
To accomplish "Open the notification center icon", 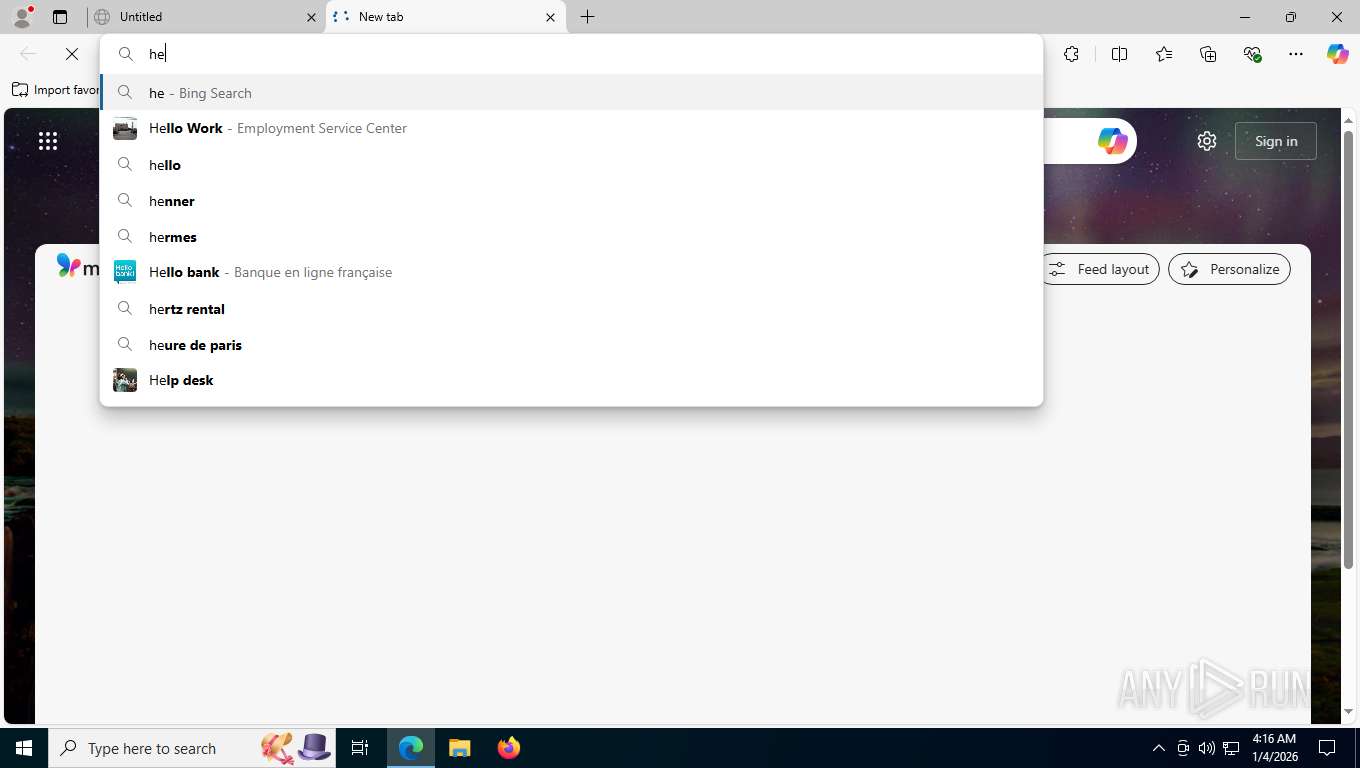I will (x=1327, y=748).
